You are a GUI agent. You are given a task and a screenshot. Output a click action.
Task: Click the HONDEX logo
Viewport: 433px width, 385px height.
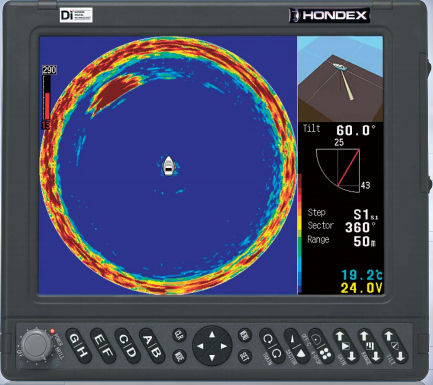329,15
